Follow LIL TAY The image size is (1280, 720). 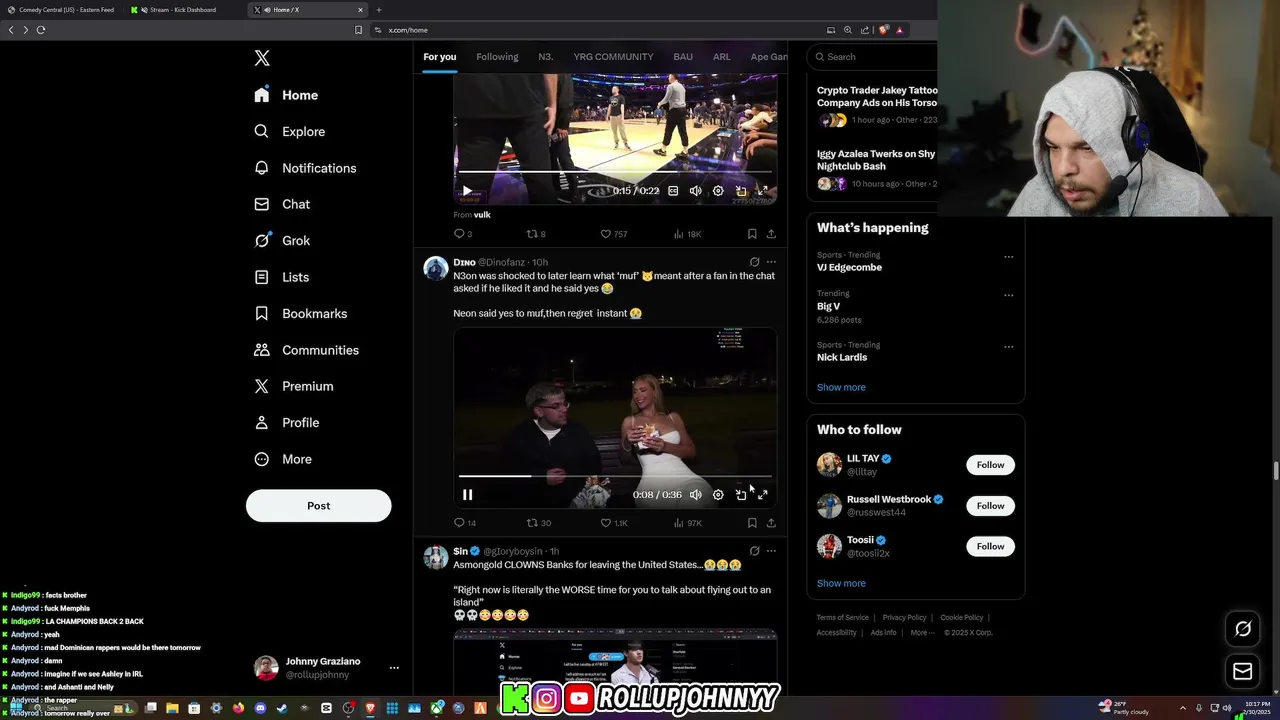pyautogui.click(x=990, y=465)
